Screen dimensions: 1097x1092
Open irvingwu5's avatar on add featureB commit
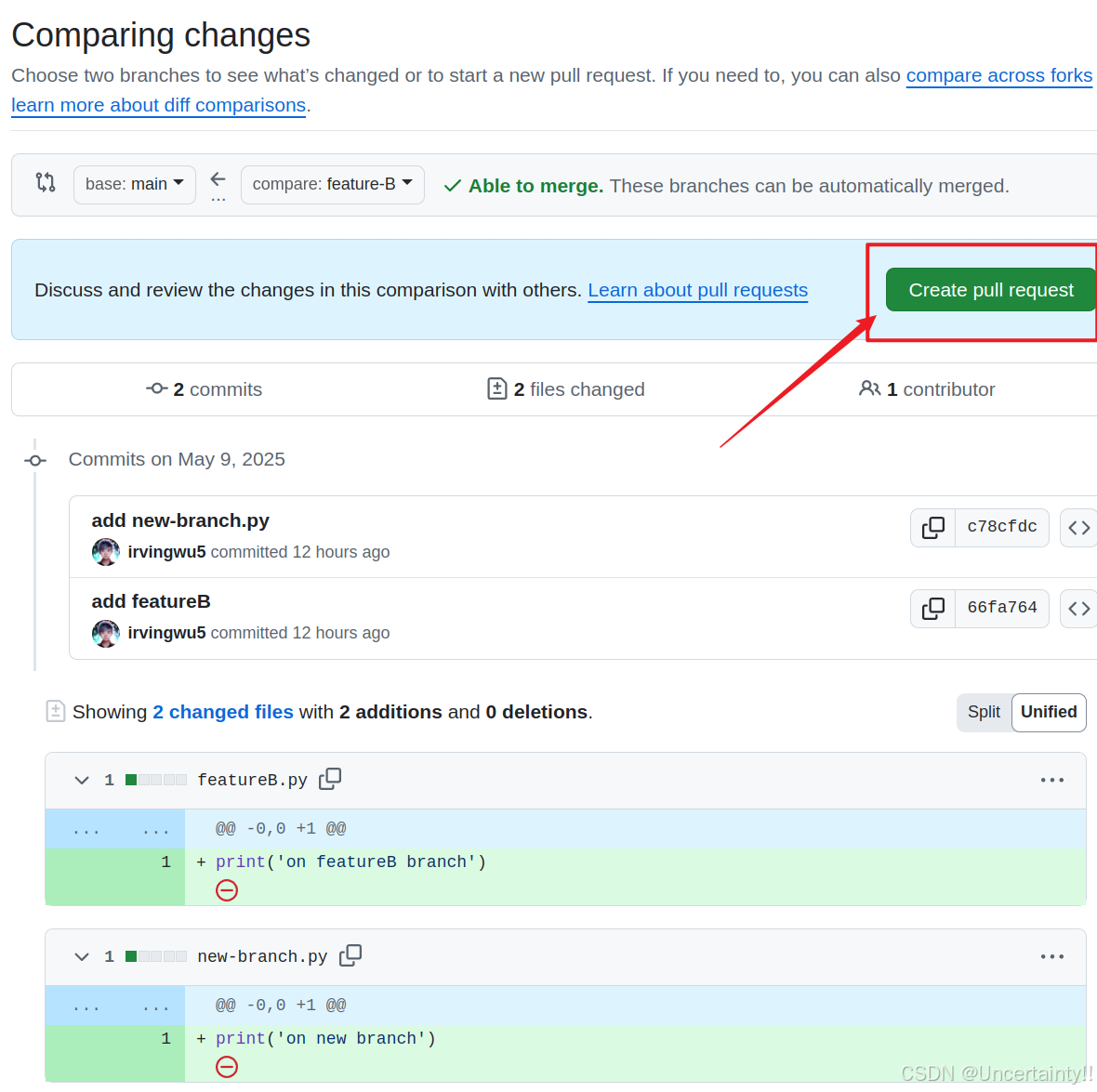tap(106, 633)
